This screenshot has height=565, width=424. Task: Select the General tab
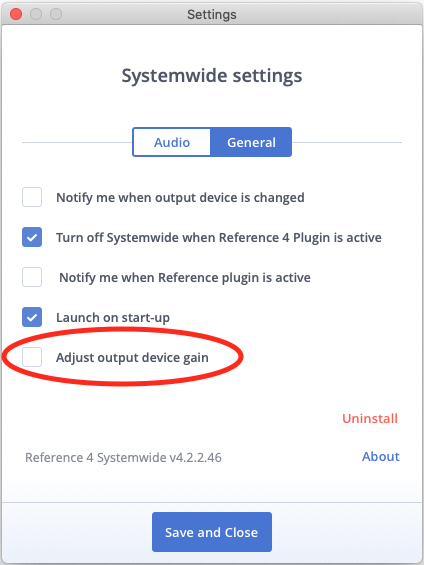point(251,142)
